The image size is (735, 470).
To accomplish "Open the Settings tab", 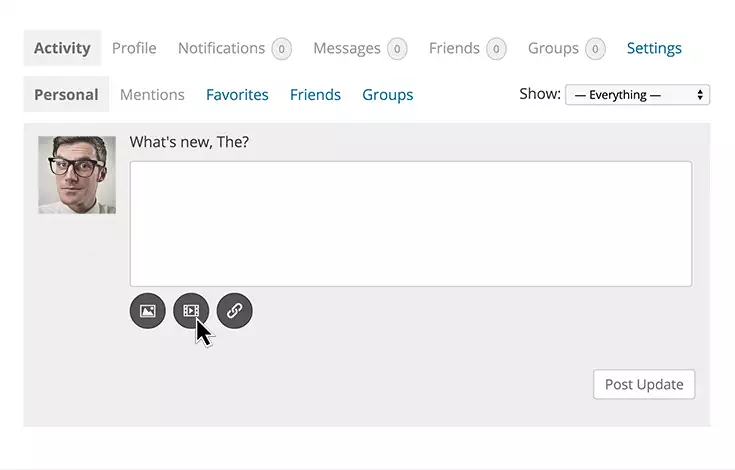I will [654, 48].
